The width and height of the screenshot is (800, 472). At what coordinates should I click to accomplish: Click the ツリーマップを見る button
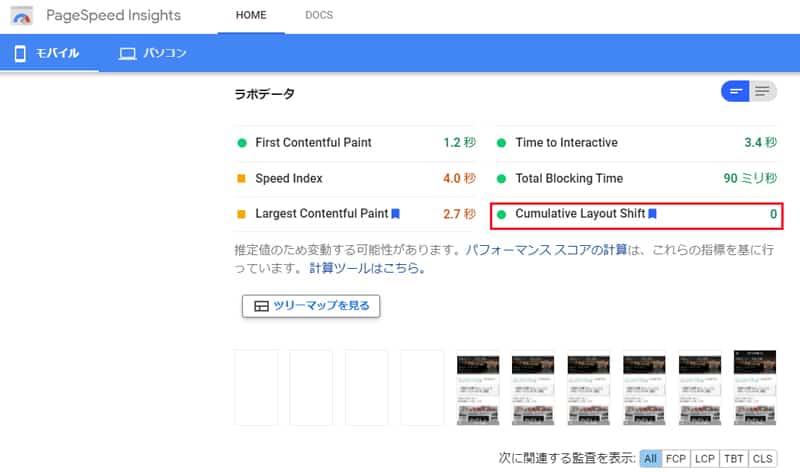tap(311, 306)
